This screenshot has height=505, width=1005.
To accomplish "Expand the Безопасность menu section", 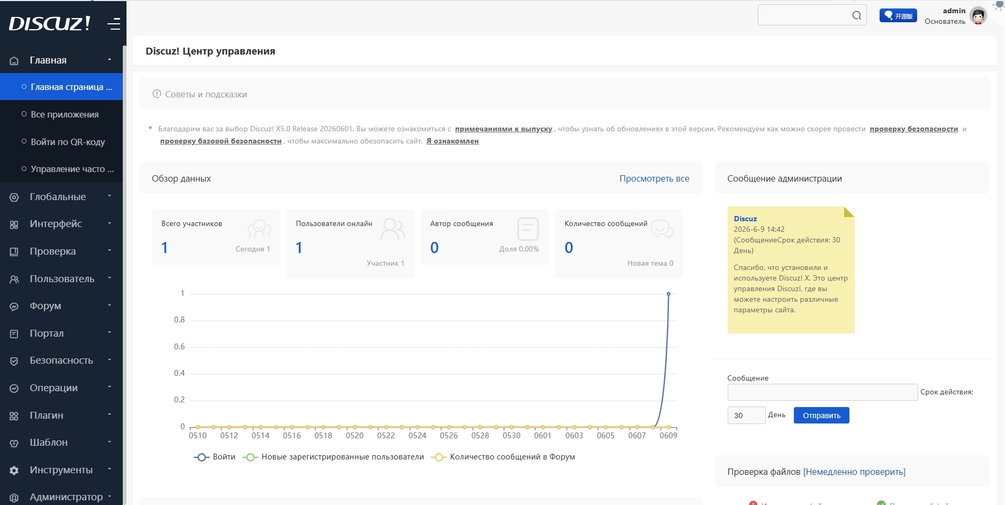I will coord(61,360).
